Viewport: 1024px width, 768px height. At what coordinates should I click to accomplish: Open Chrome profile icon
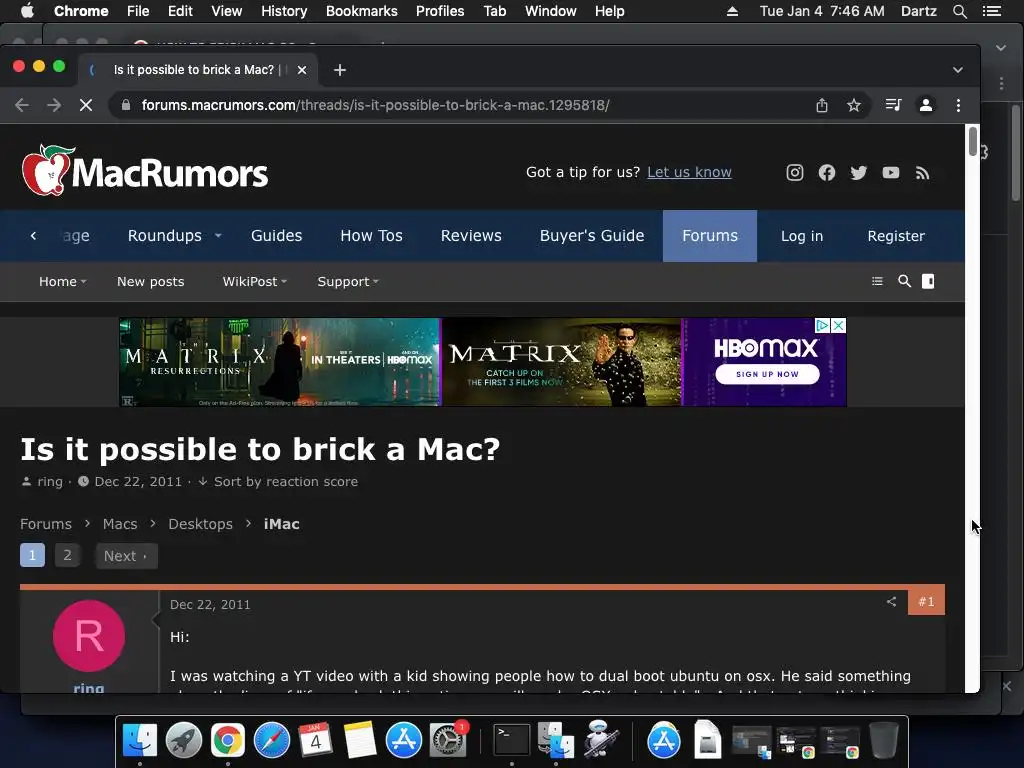point(925,105)
